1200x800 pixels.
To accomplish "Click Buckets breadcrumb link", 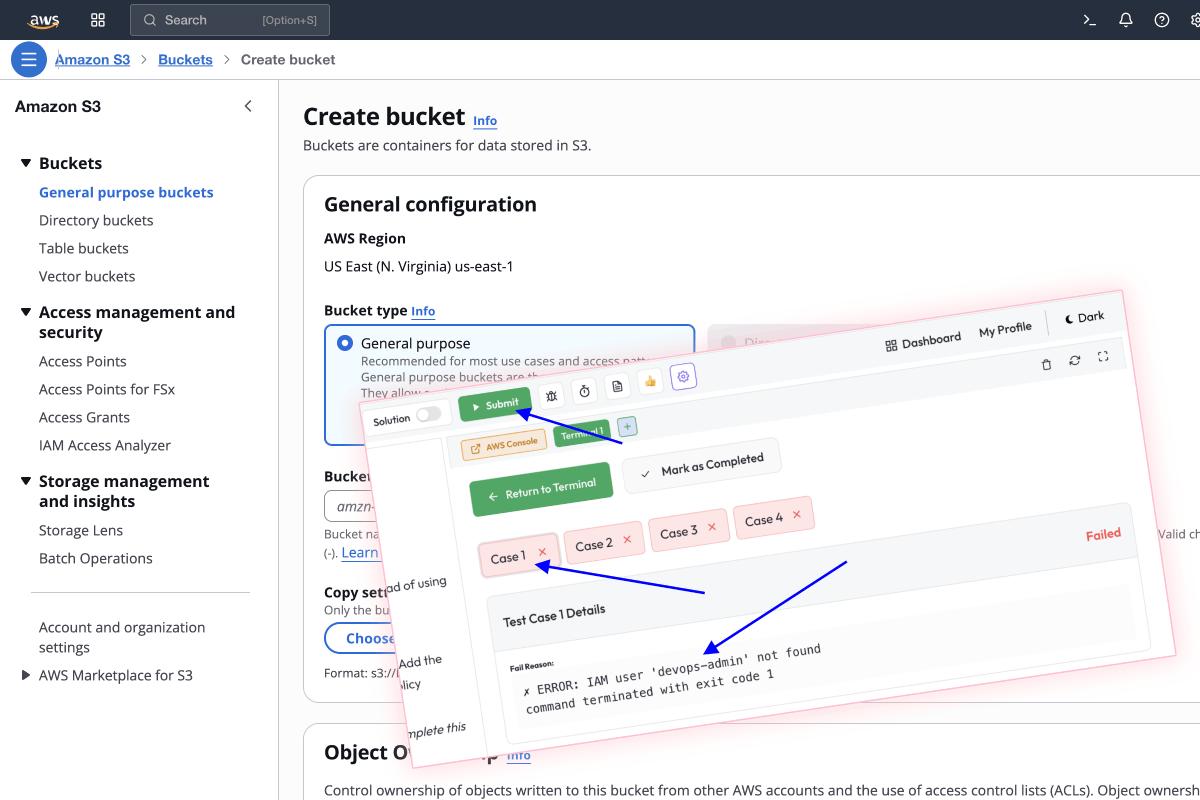I will point(185,59).
